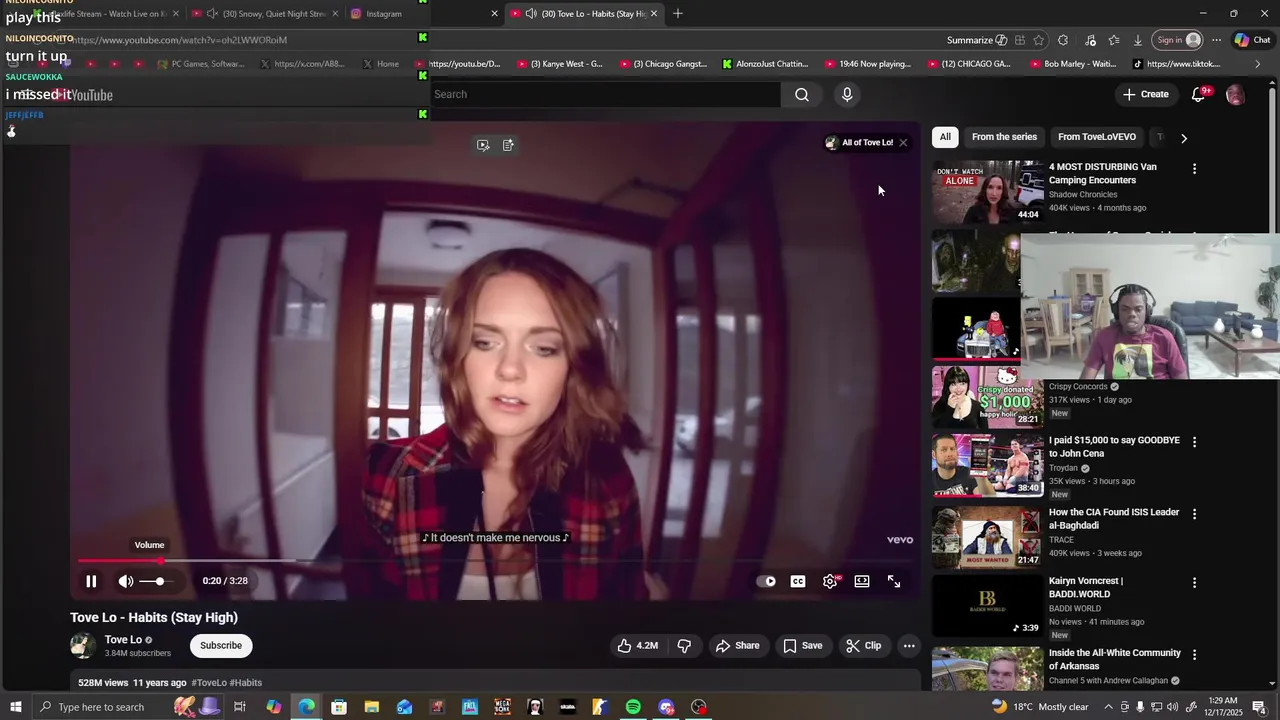The height and width of the screenshot is (720, 1280).
Task: Open video player settings gear
Action: (830, 581)
